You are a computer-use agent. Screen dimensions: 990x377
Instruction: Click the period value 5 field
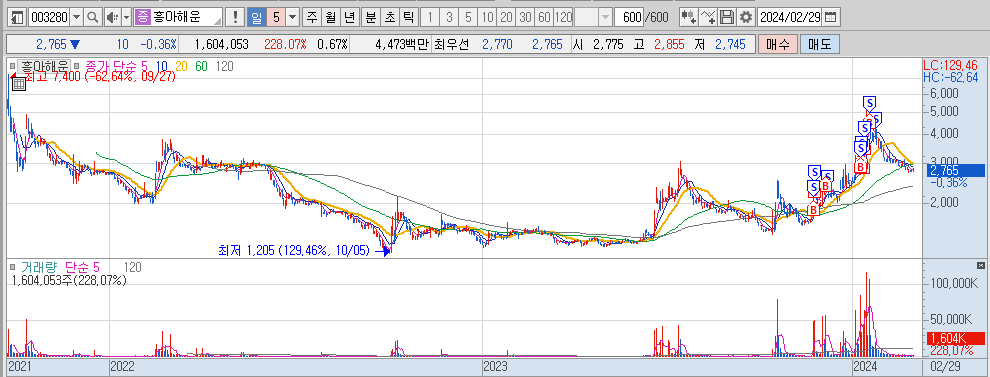(276, 17)
